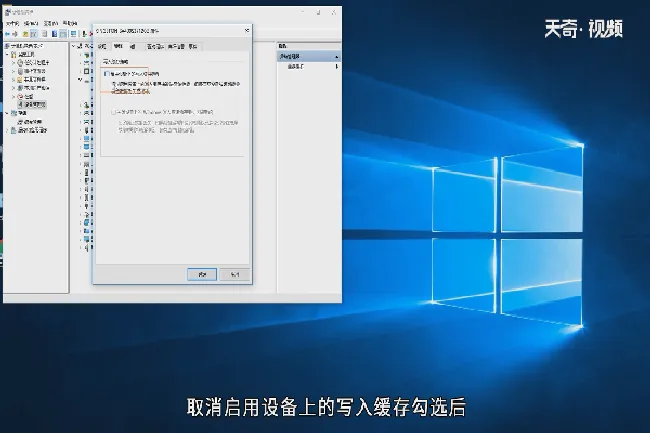The width and height of the screenshot is (650, 433).
Task: Click the Shared Folders icon in left tree
Action: click(x=20, y=80)
